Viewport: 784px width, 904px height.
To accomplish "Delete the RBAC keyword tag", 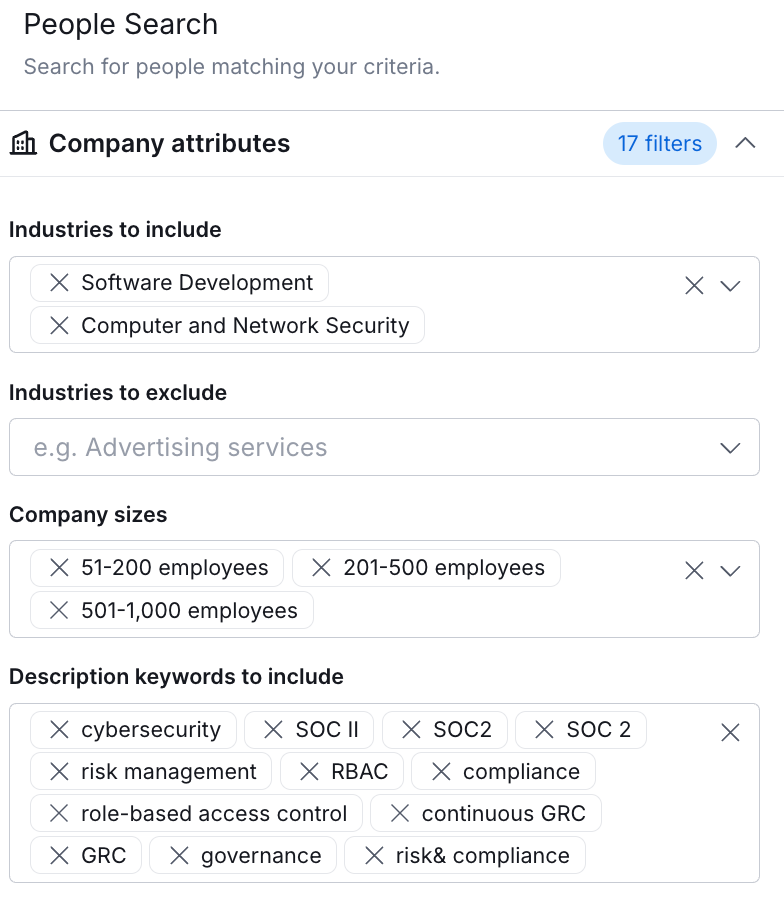I will 309,772.
